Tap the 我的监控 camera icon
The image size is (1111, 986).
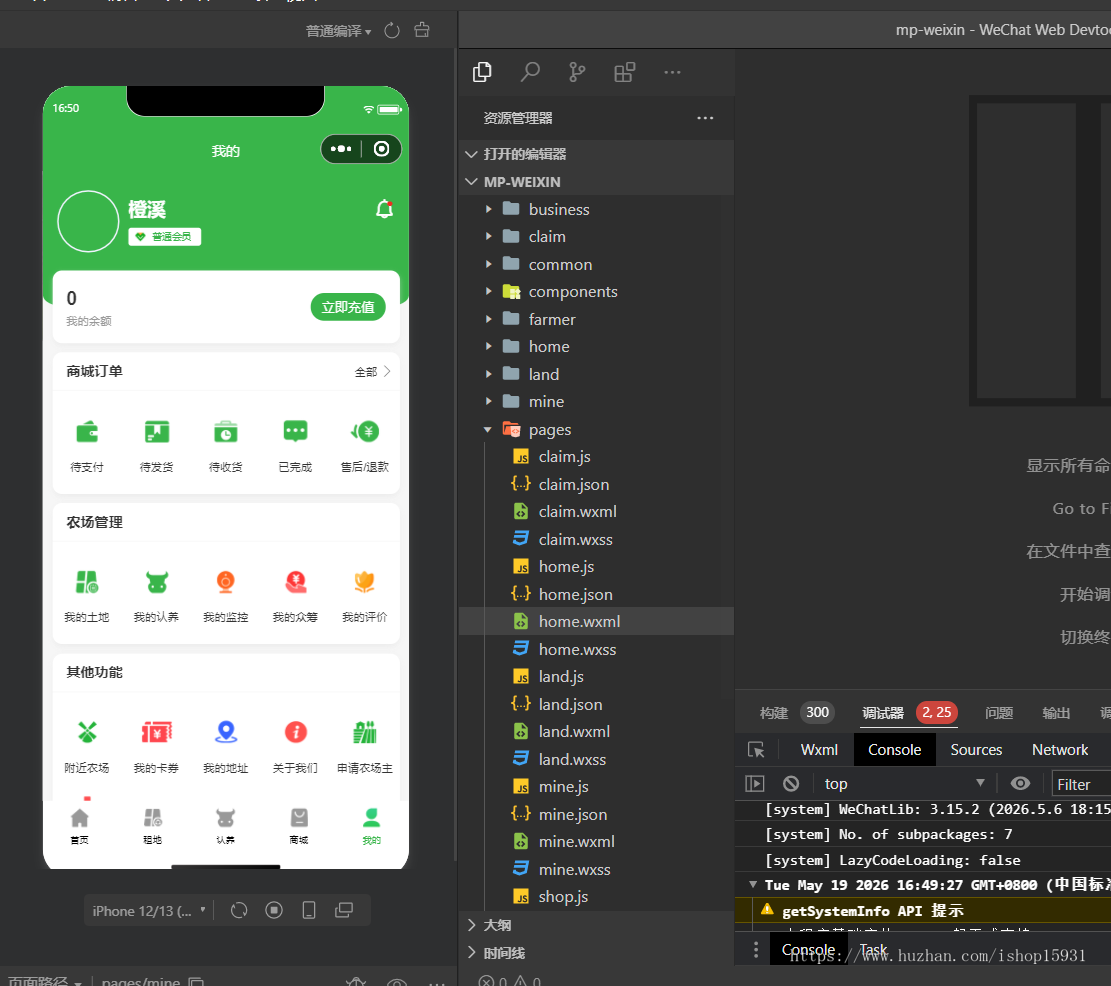(x=225, y=582)
